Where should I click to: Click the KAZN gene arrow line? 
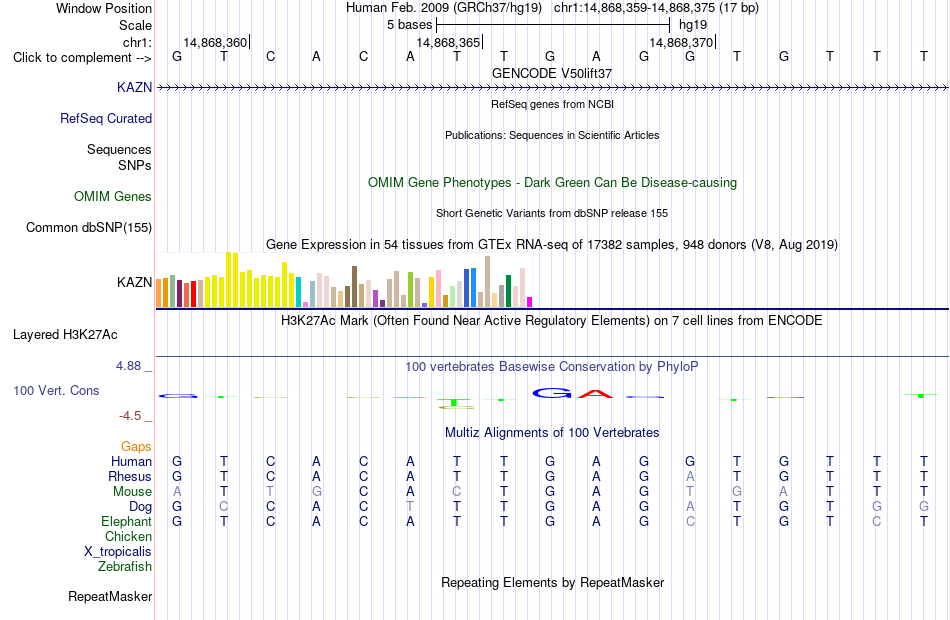point(552,88)
